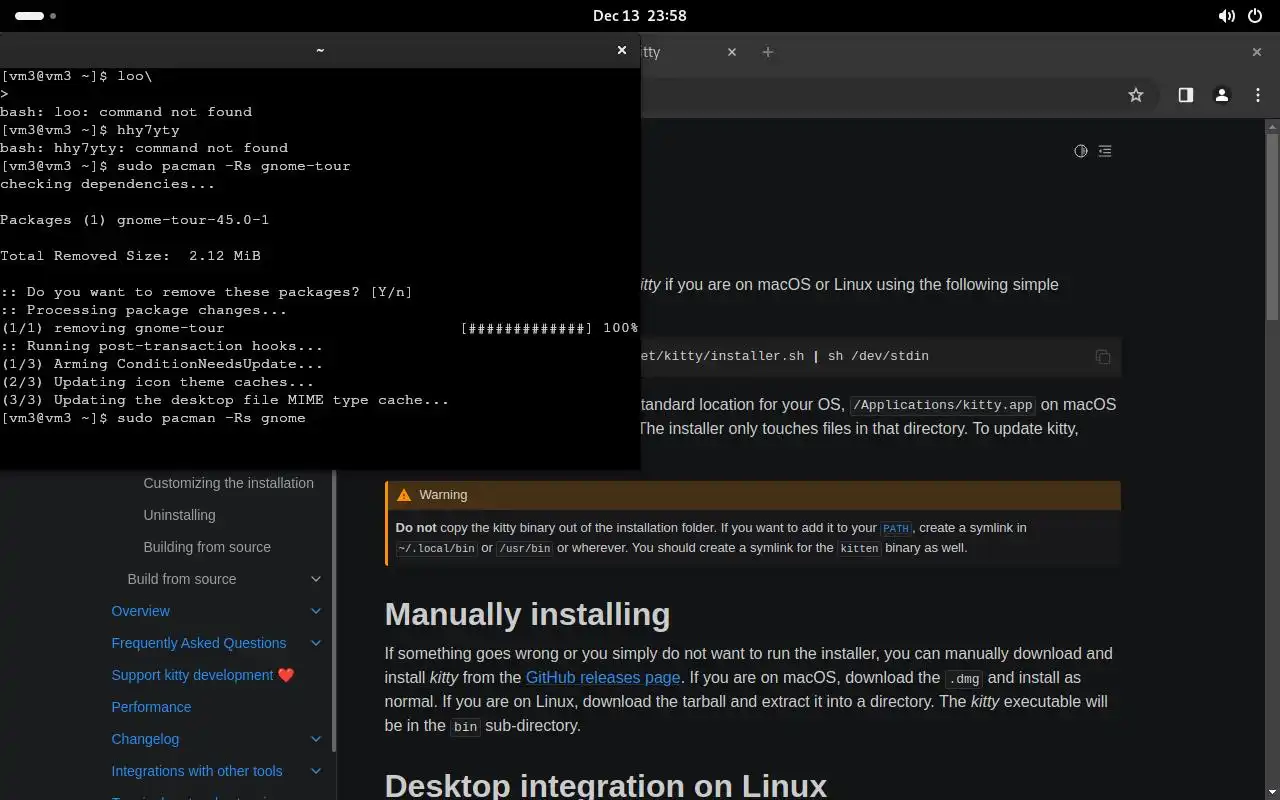Close the kitty browser tab

[732, 52]
